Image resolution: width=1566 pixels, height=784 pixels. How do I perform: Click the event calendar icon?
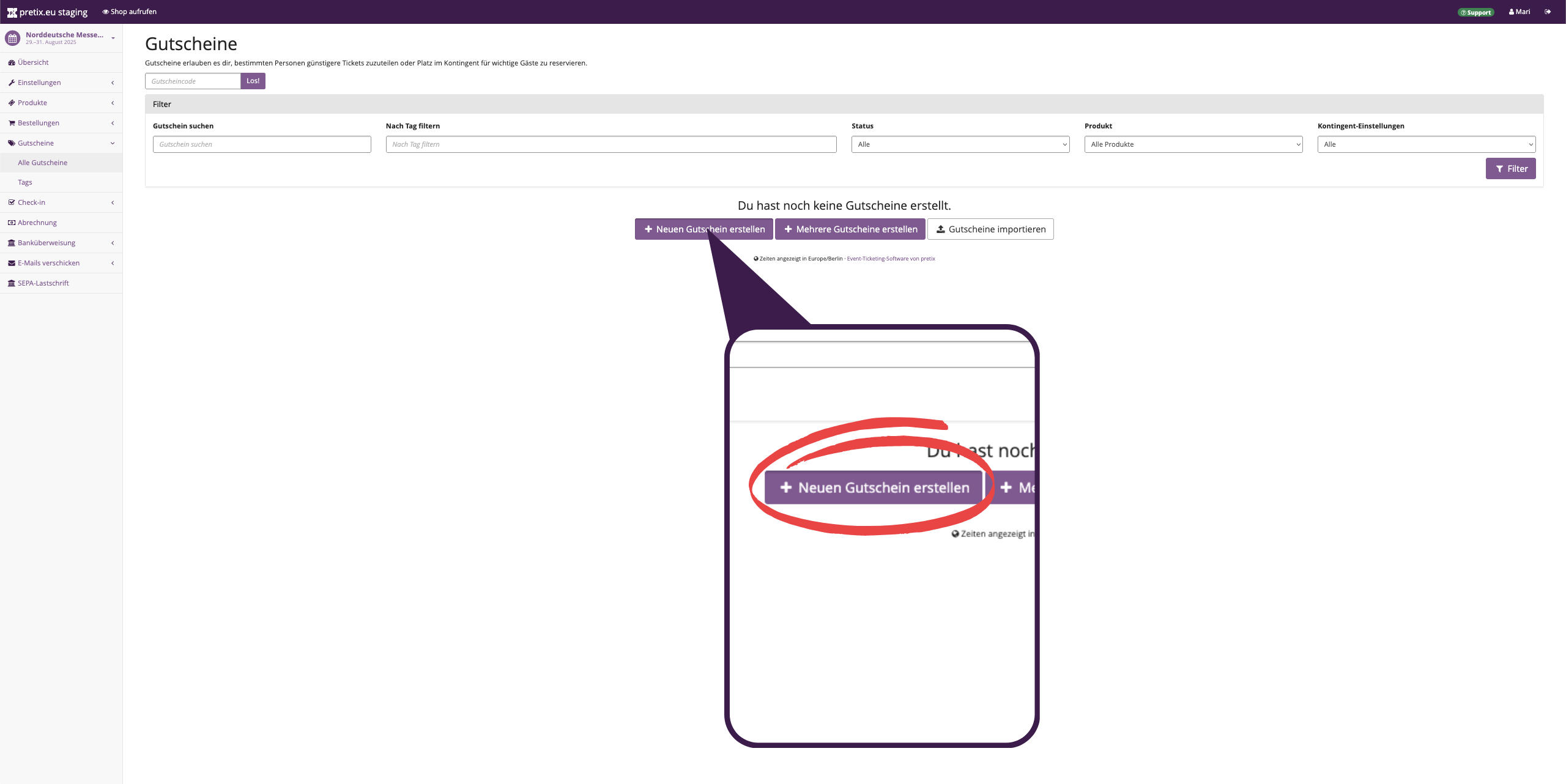click(12, 38)
